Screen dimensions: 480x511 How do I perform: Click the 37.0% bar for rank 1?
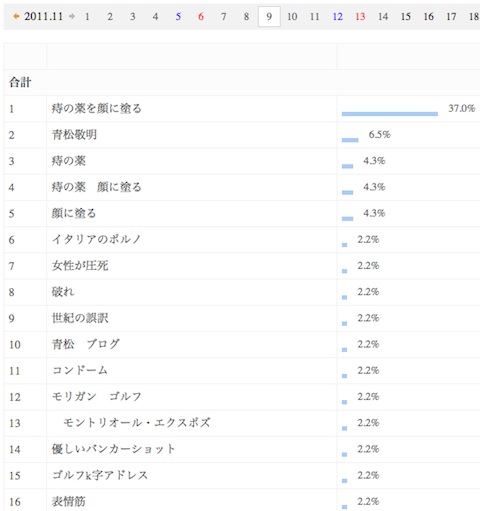click(390, 114)
